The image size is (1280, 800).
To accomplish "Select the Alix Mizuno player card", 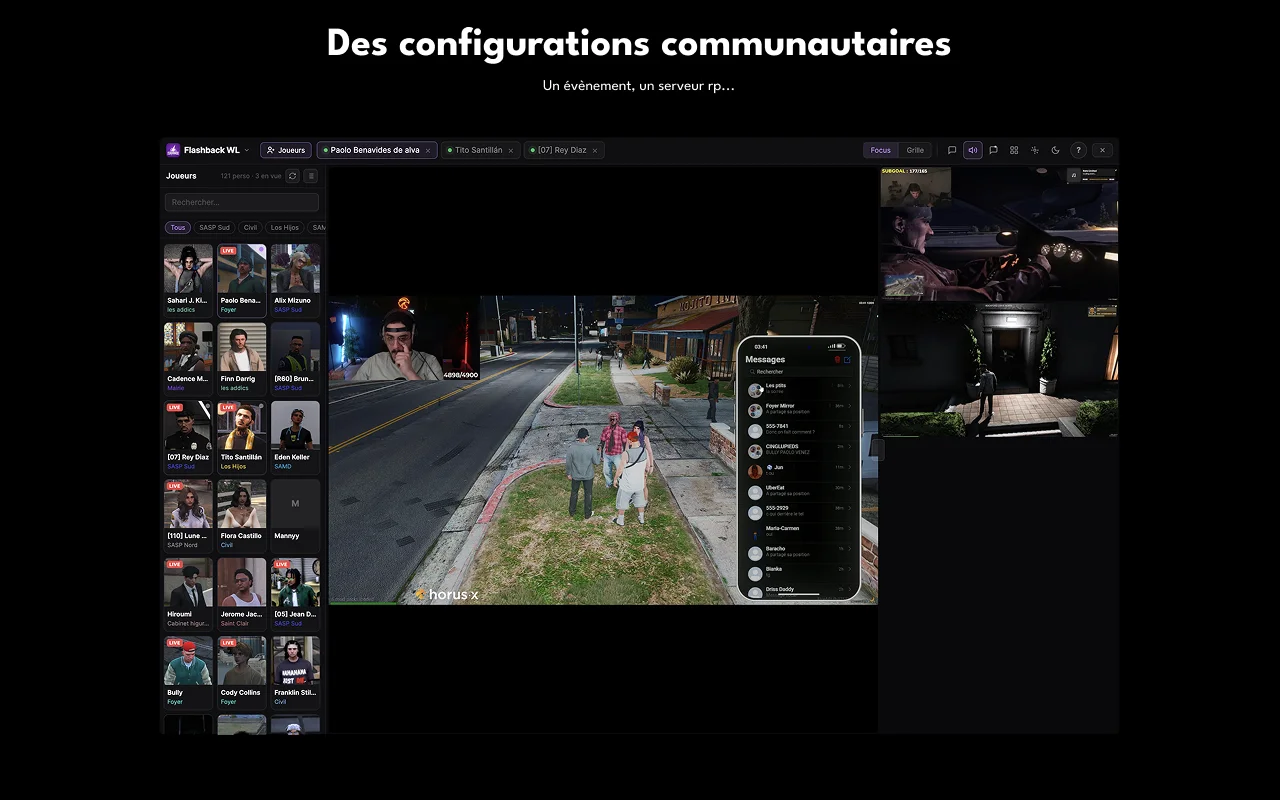I will 295,280.
